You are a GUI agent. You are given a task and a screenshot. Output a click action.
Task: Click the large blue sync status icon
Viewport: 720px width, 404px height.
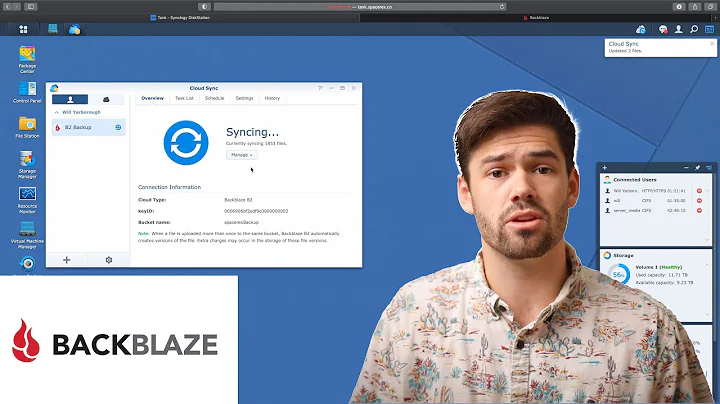[x=186, y=143]
